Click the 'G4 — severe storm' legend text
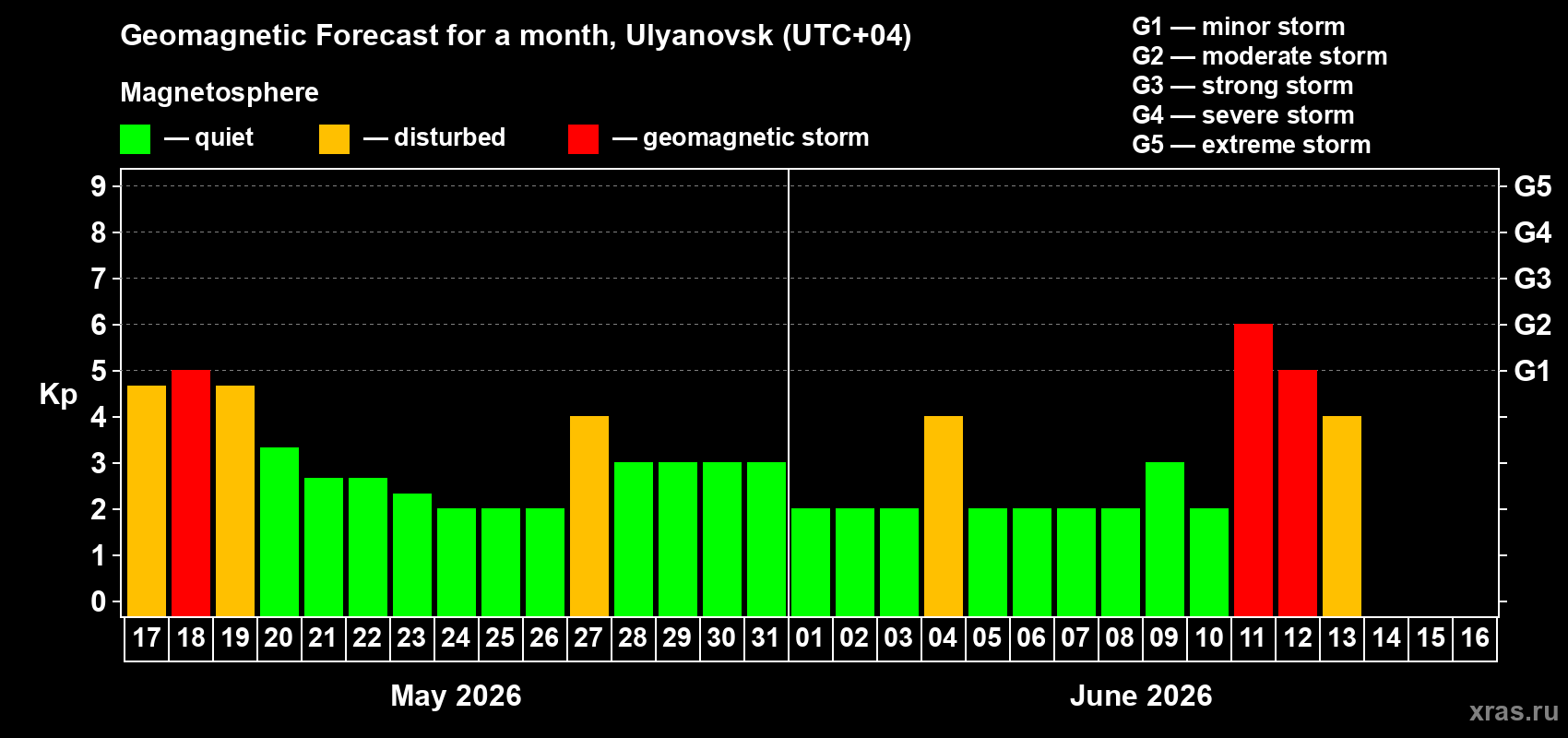Screen dimensions: 1568x738 (1243, 115)
